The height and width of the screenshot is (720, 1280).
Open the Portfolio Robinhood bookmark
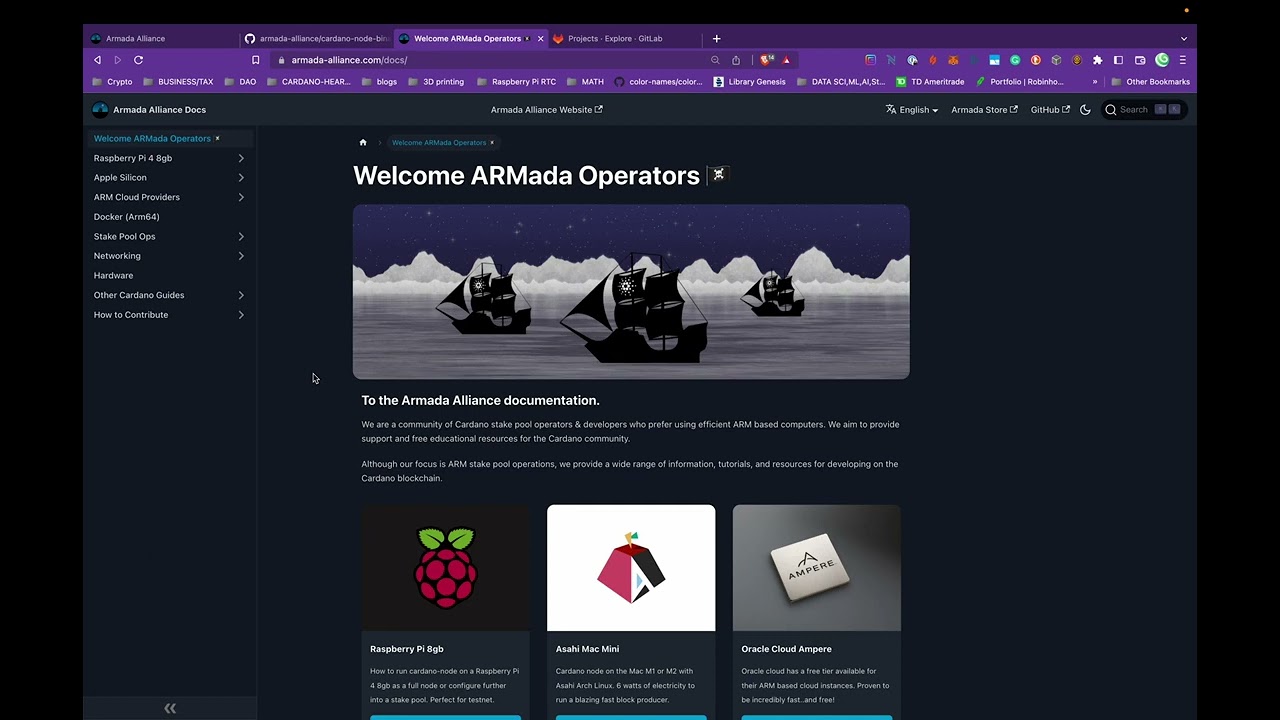coord(1020,82)
